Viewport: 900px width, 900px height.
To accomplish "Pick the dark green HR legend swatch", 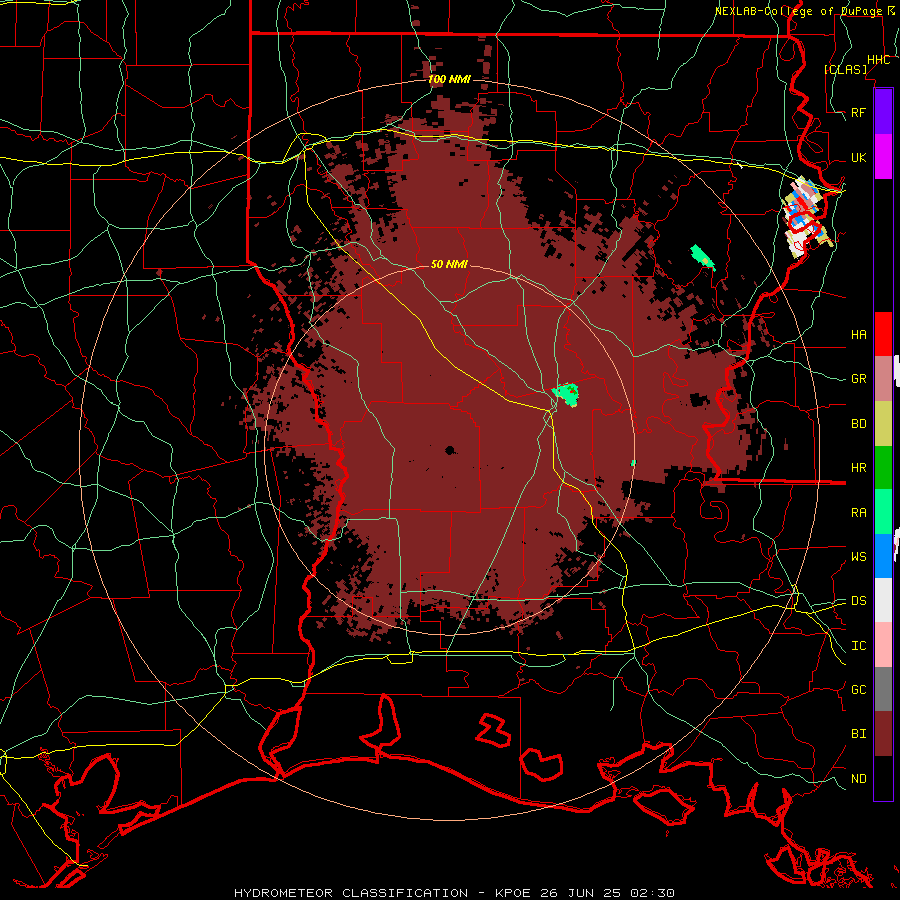I will (883, 468).
